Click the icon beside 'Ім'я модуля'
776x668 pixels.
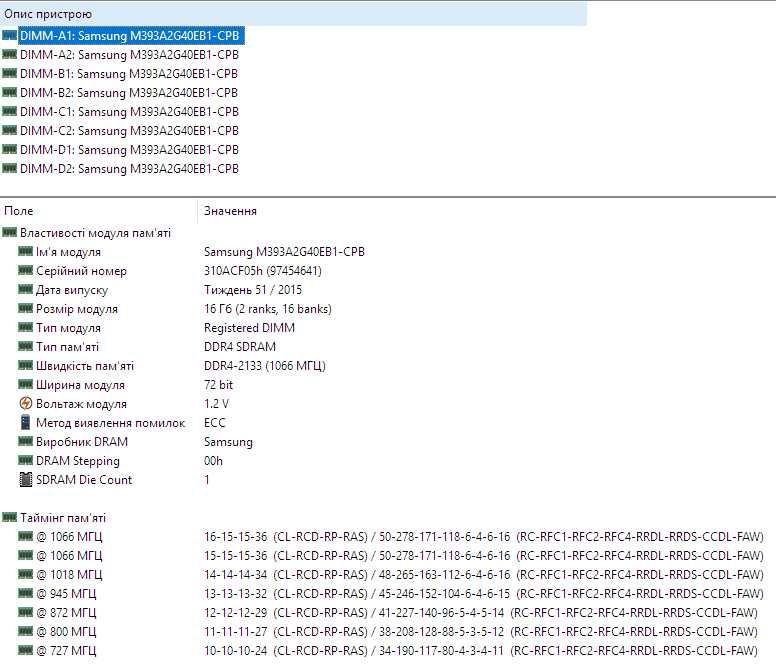tap(25, 251)
